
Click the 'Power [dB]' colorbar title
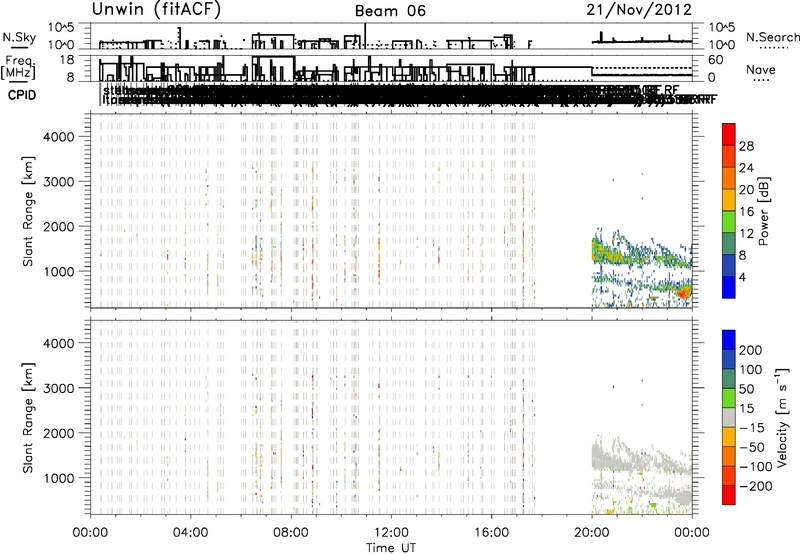tap(763, 211)
